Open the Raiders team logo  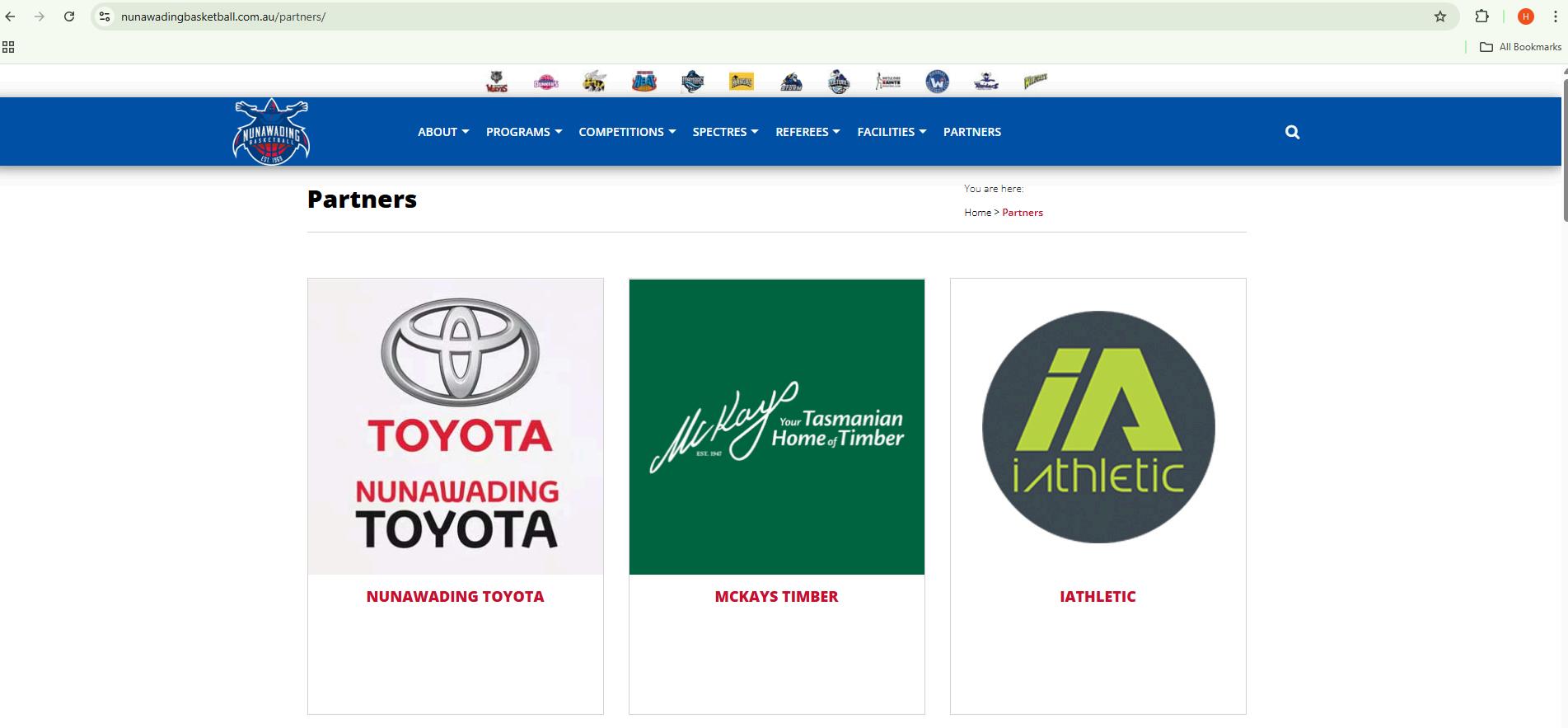pyautogui.click(x=985, y=81)
